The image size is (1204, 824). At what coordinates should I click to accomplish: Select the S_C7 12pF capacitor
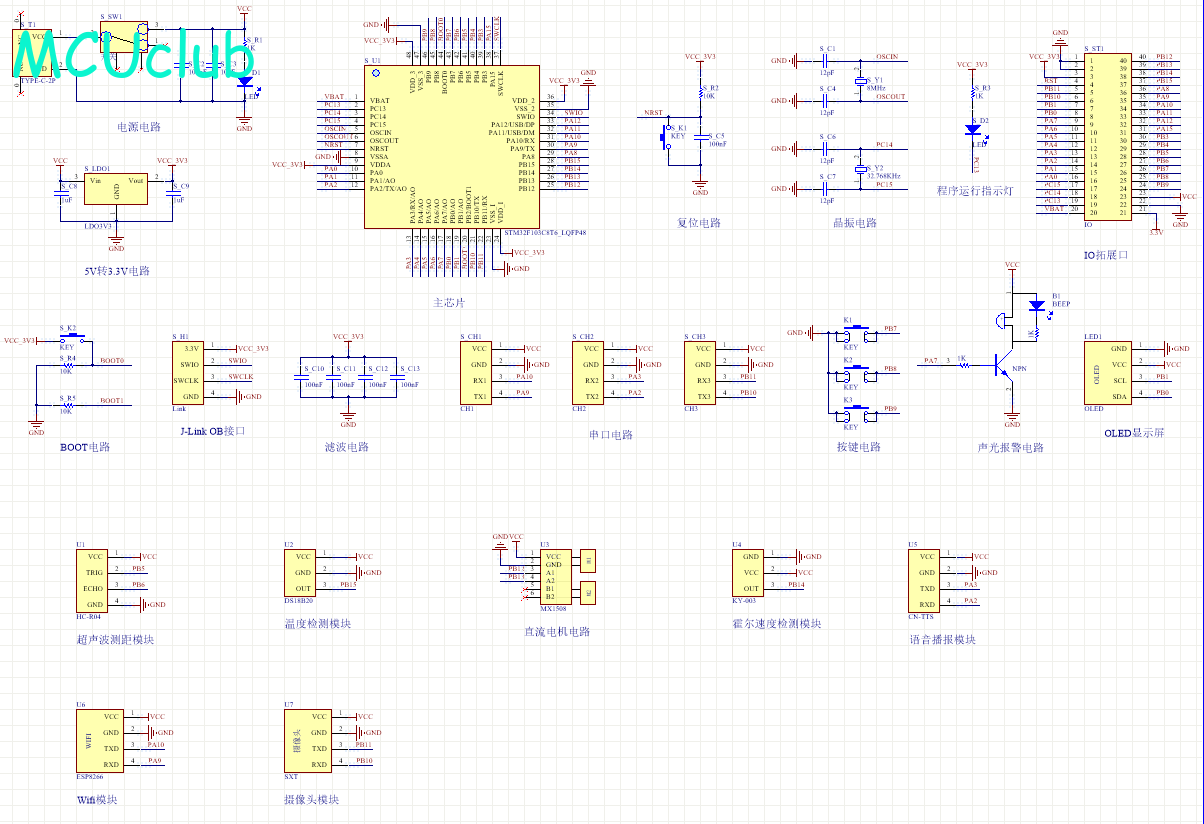(827, 189)
